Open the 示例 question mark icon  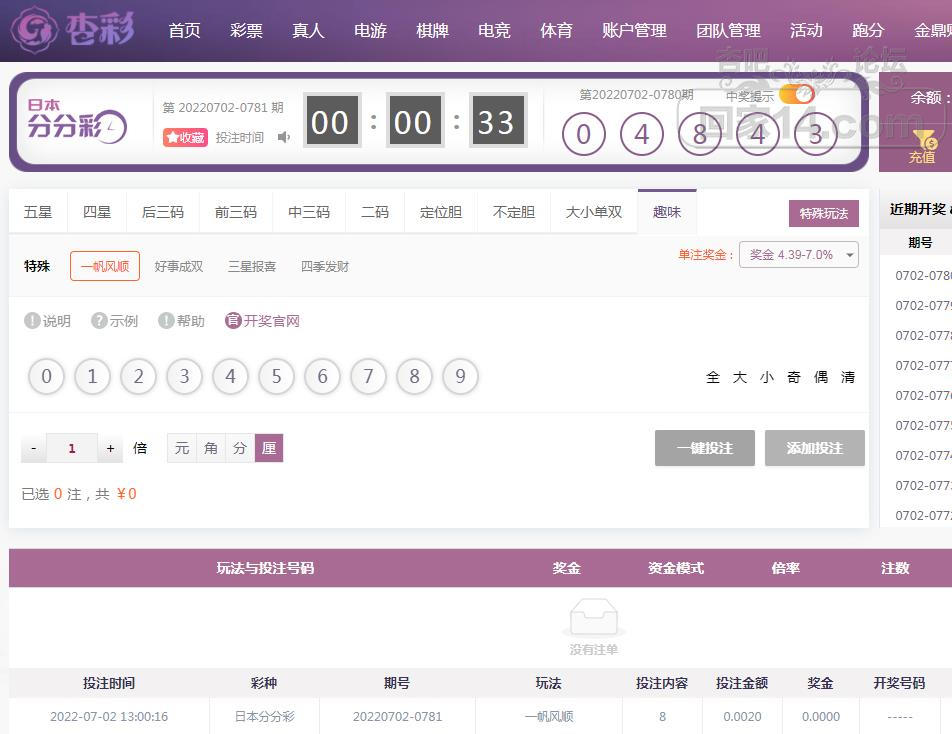[99, 321]
